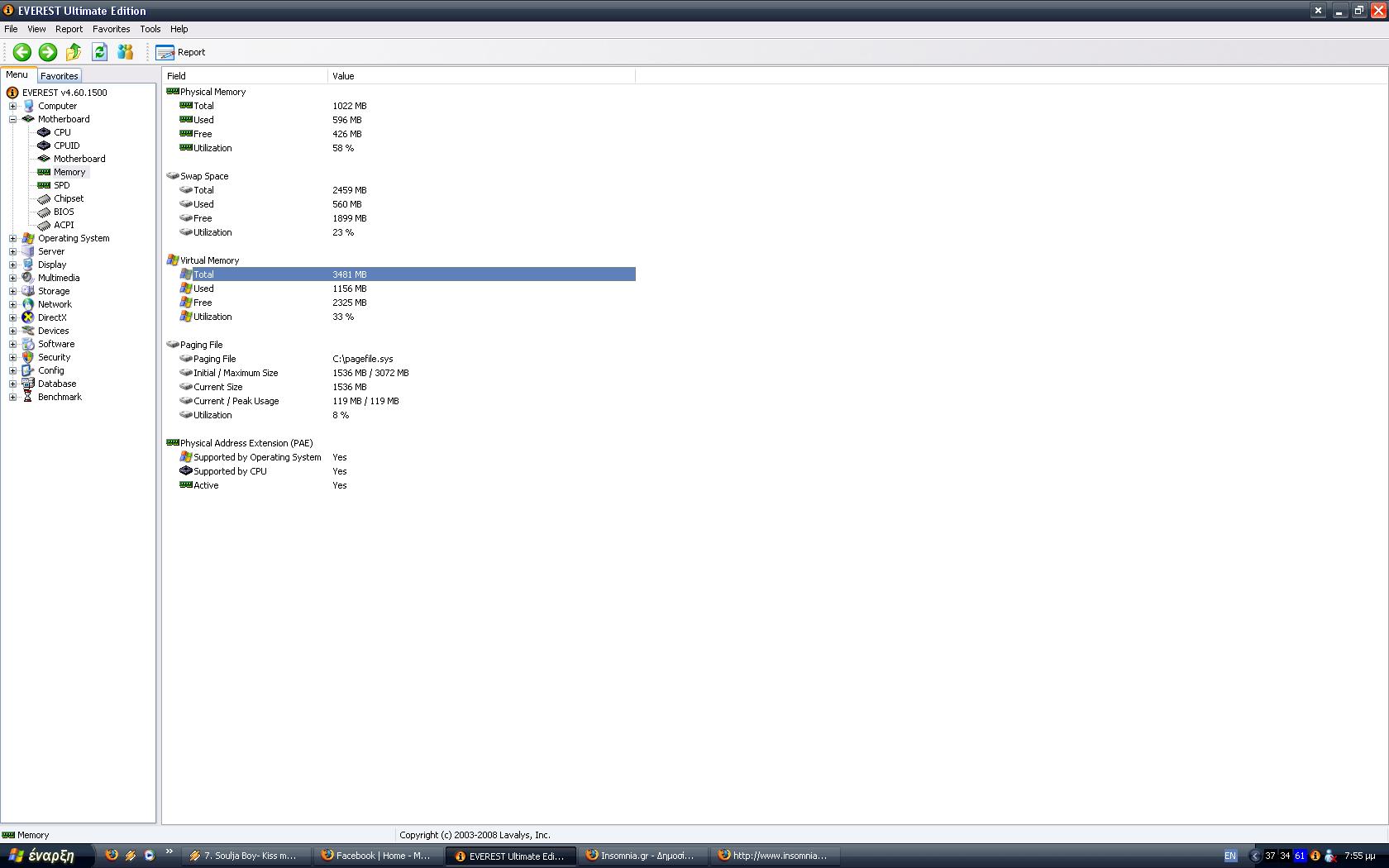Select the CPUID icon in the tree
The image size is (1389, 868).
(45, 145)
